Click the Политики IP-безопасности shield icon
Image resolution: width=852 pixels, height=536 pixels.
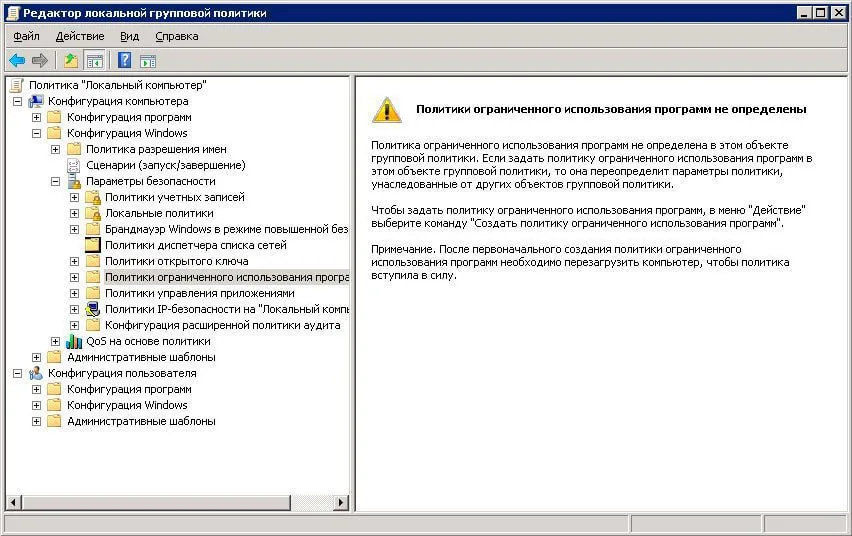tap(93, 309)
